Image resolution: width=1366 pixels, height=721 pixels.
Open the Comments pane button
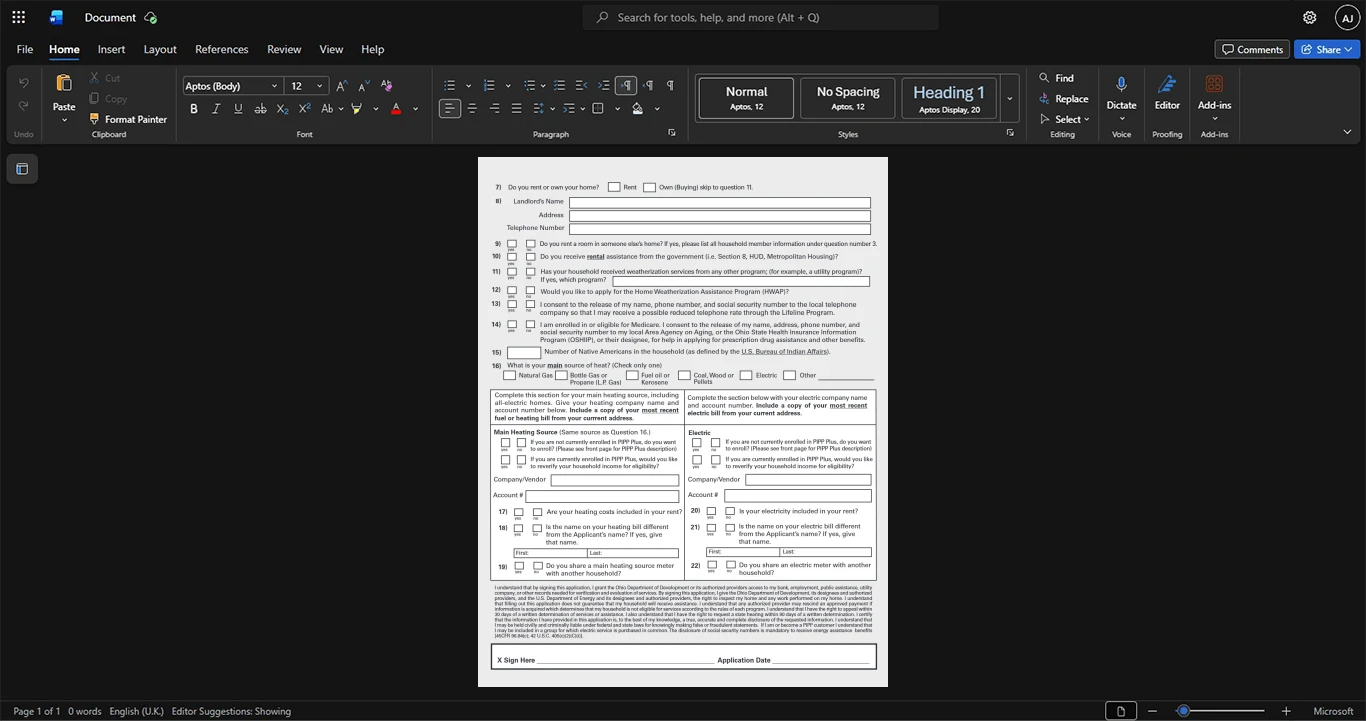pos(1252,49)
